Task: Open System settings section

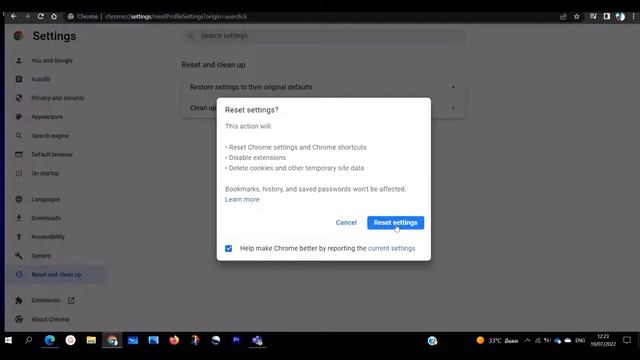Action: [x=41, y=256]
